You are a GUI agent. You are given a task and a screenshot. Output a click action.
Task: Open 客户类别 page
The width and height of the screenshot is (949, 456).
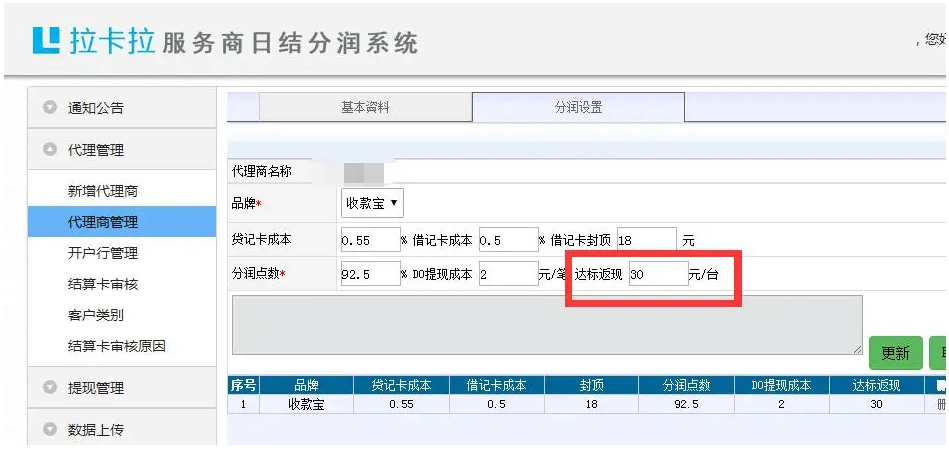[x=96, y=316]
